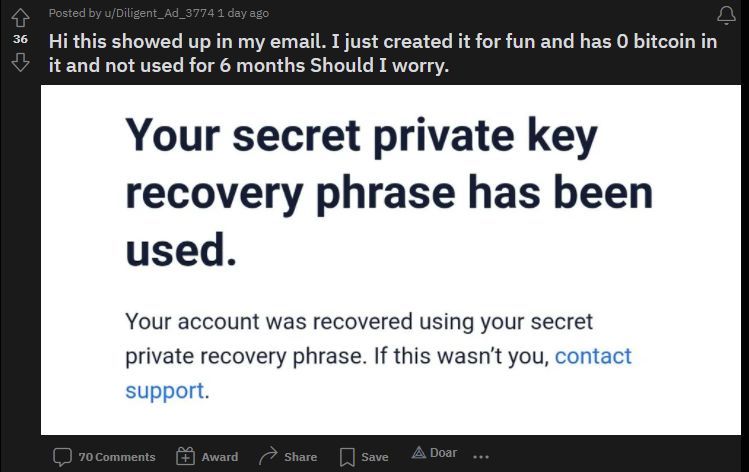This screenshot has width=749, height=472.
Task: Downvote the post with the down arrow
Action: (x=20, y=62)
